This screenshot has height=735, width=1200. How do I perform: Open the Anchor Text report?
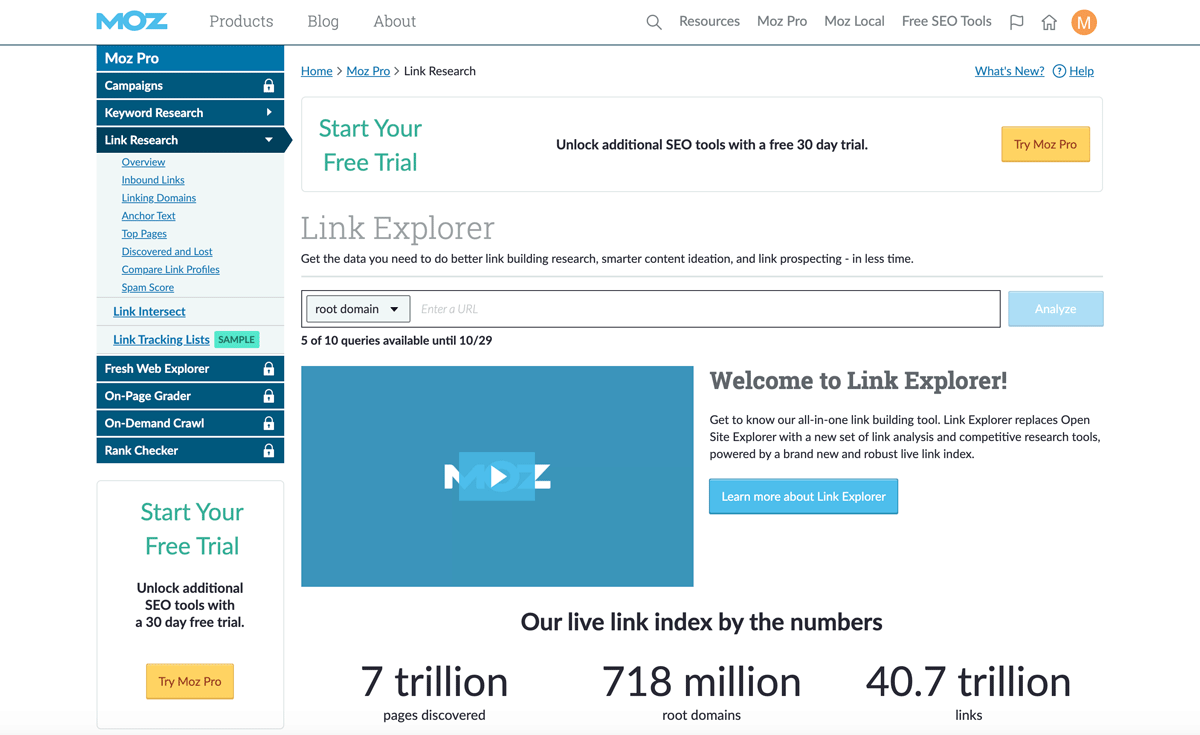pos(148,216)
